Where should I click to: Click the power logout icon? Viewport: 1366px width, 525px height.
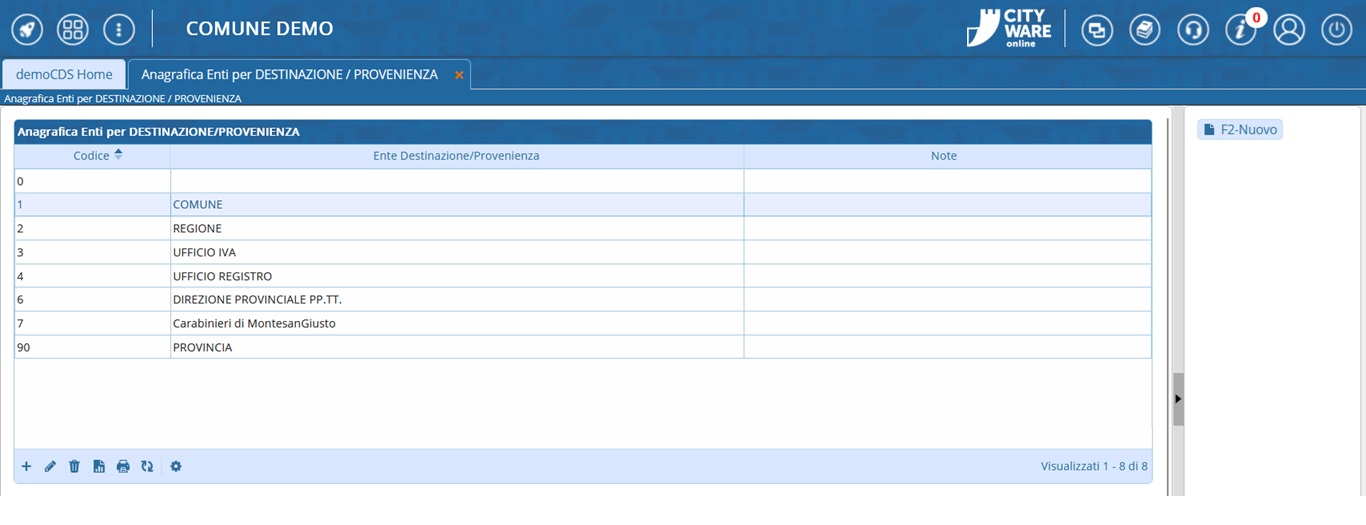[1337, 30]
